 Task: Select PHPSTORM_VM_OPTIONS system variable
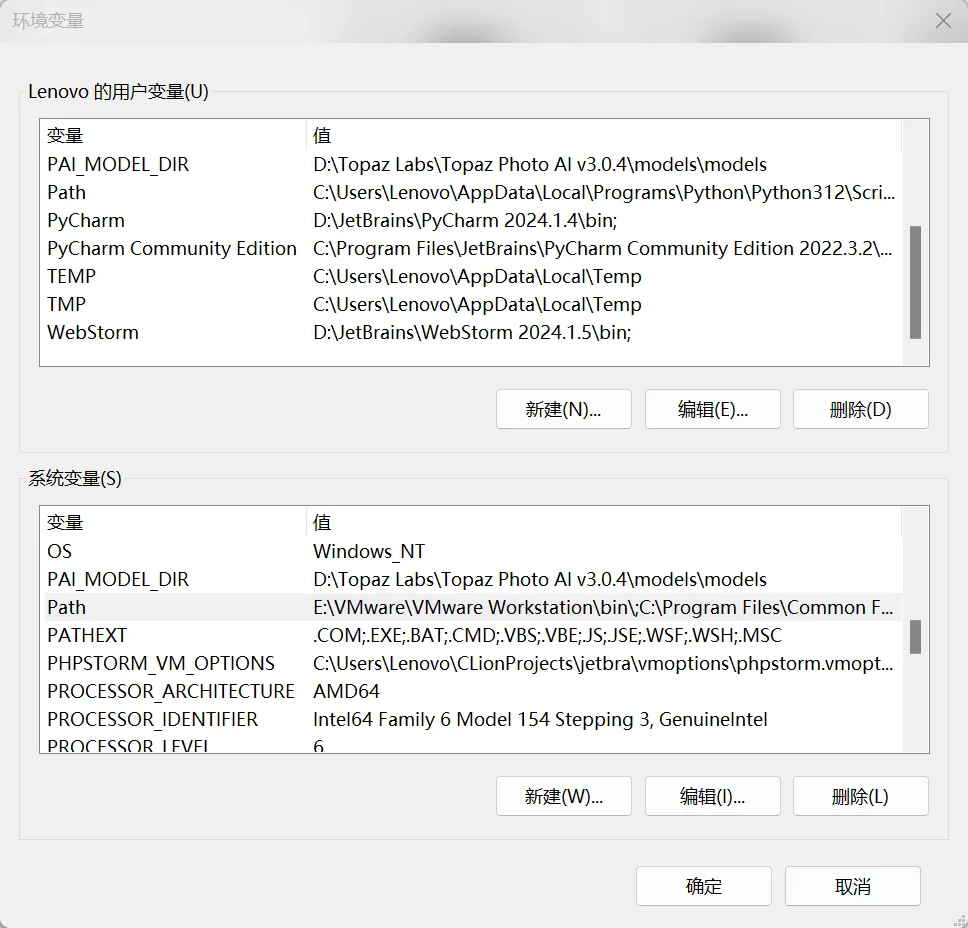point(161,663)
